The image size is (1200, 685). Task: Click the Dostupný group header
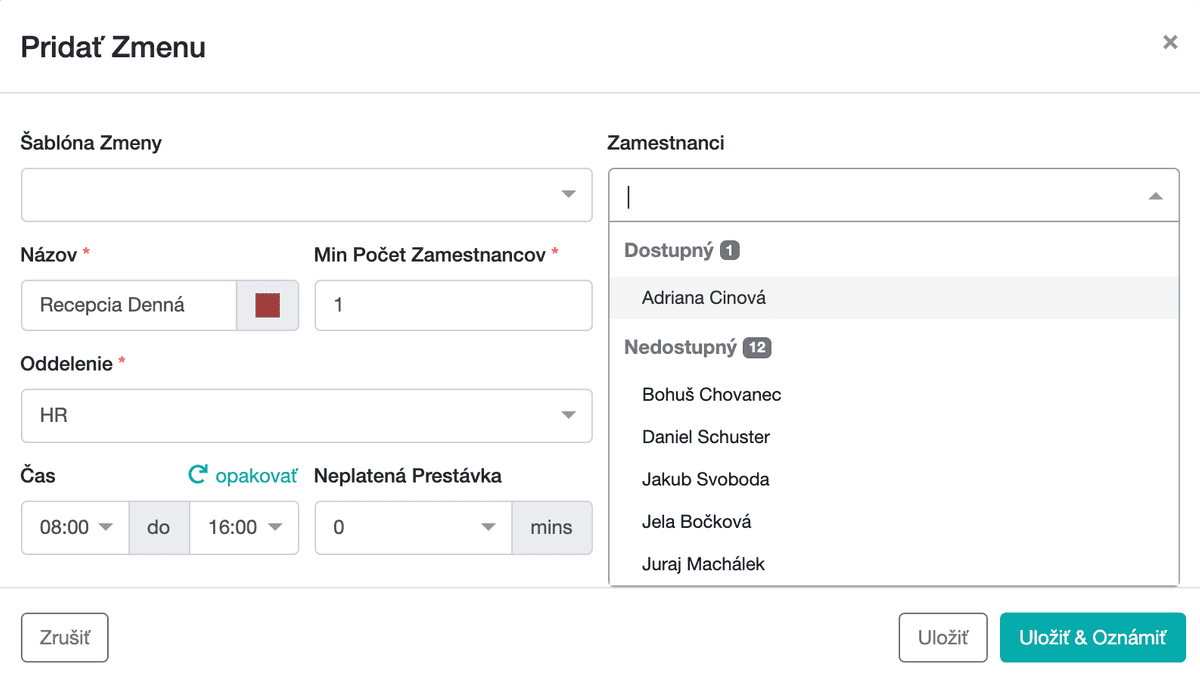click(682, 250)
